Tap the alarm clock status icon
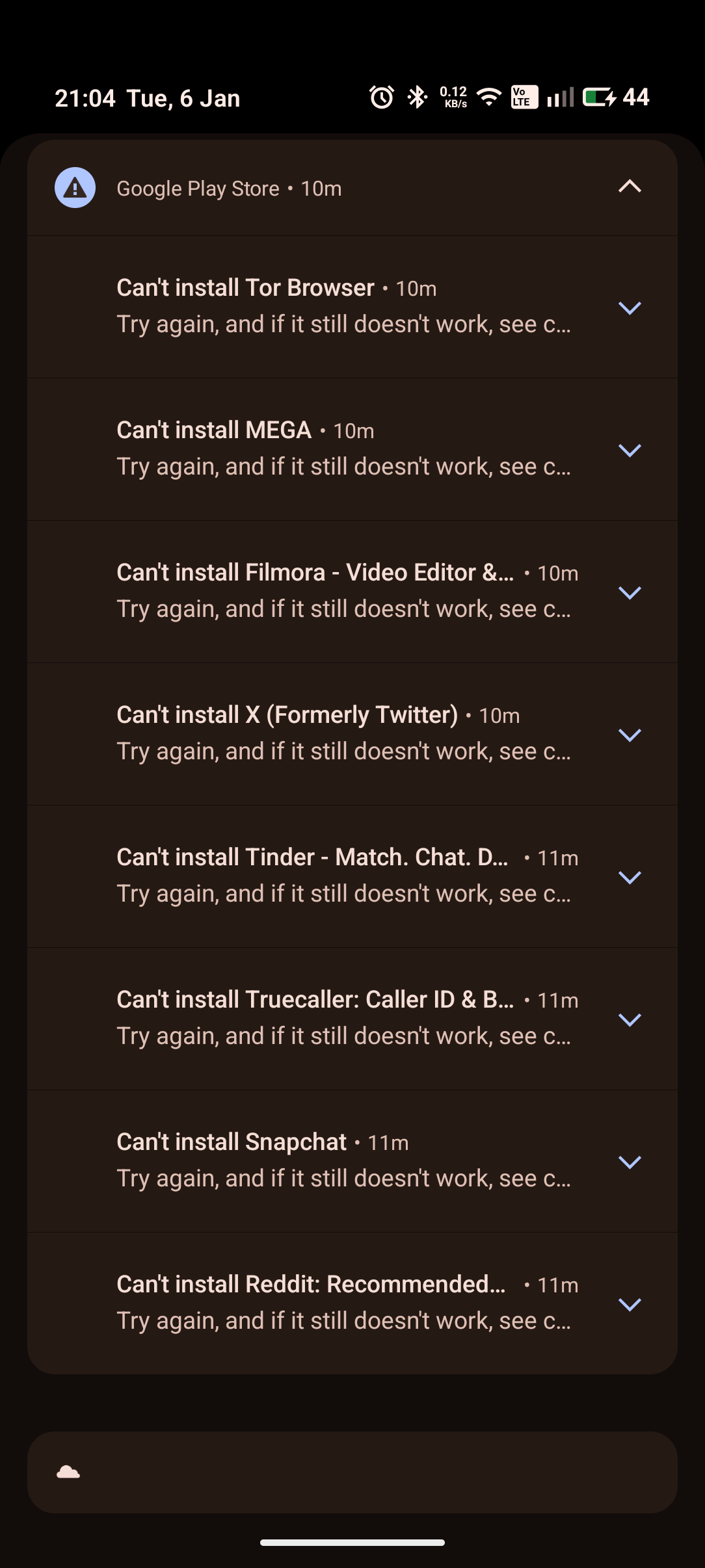Screen dimensions: 705x1568 tap(382, 98)
